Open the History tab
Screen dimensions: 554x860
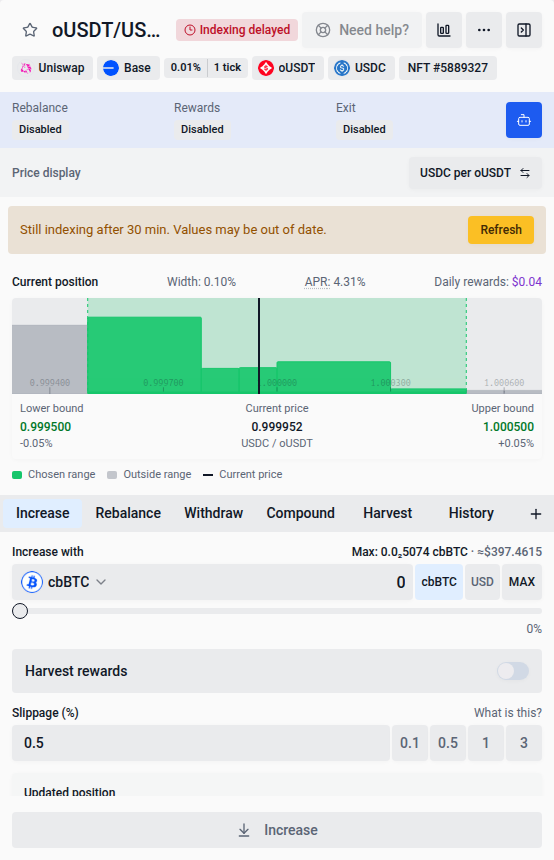[471, 513]
